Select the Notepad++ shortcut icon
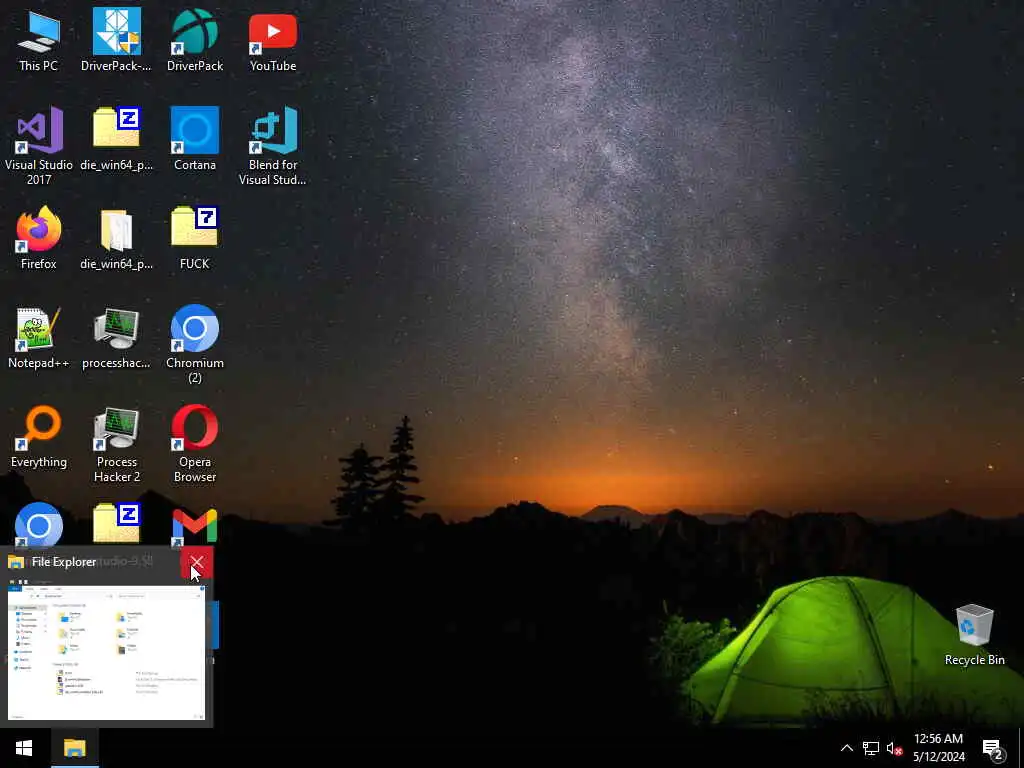Screen dimensions: 1024x768 click(x=39, y=338)
